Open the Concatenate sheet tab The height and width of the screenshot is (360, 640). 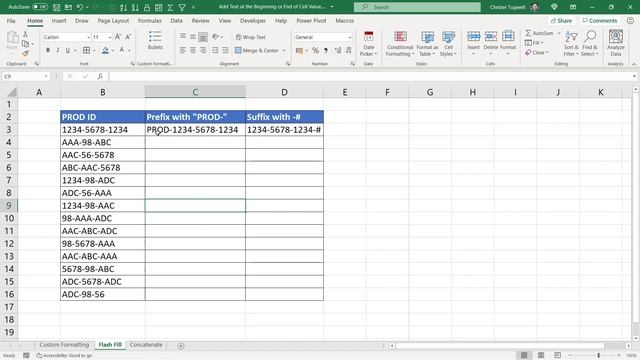click(x=146, y=345)
